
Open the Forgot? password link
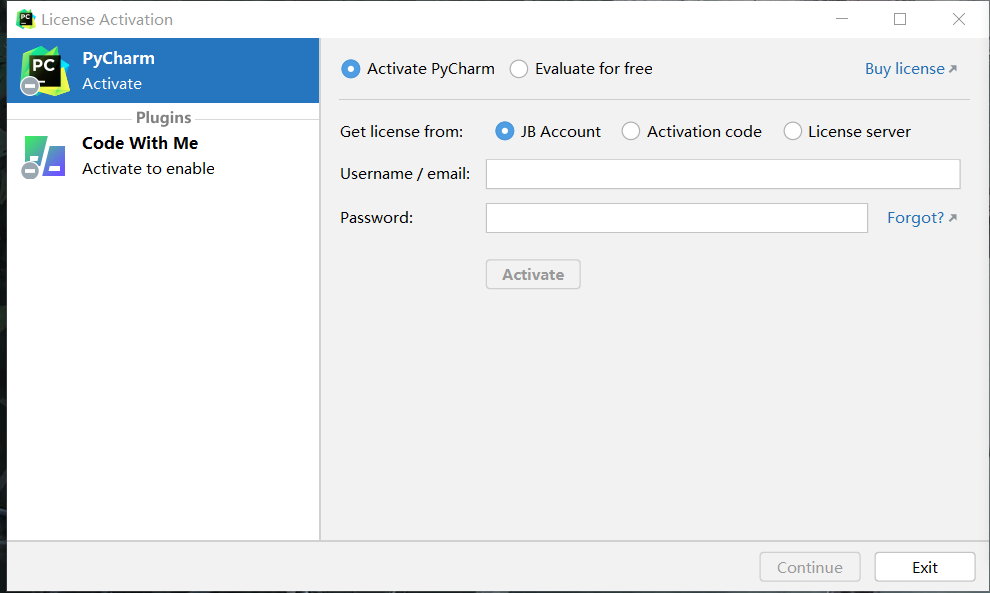(x=922, y=218)
